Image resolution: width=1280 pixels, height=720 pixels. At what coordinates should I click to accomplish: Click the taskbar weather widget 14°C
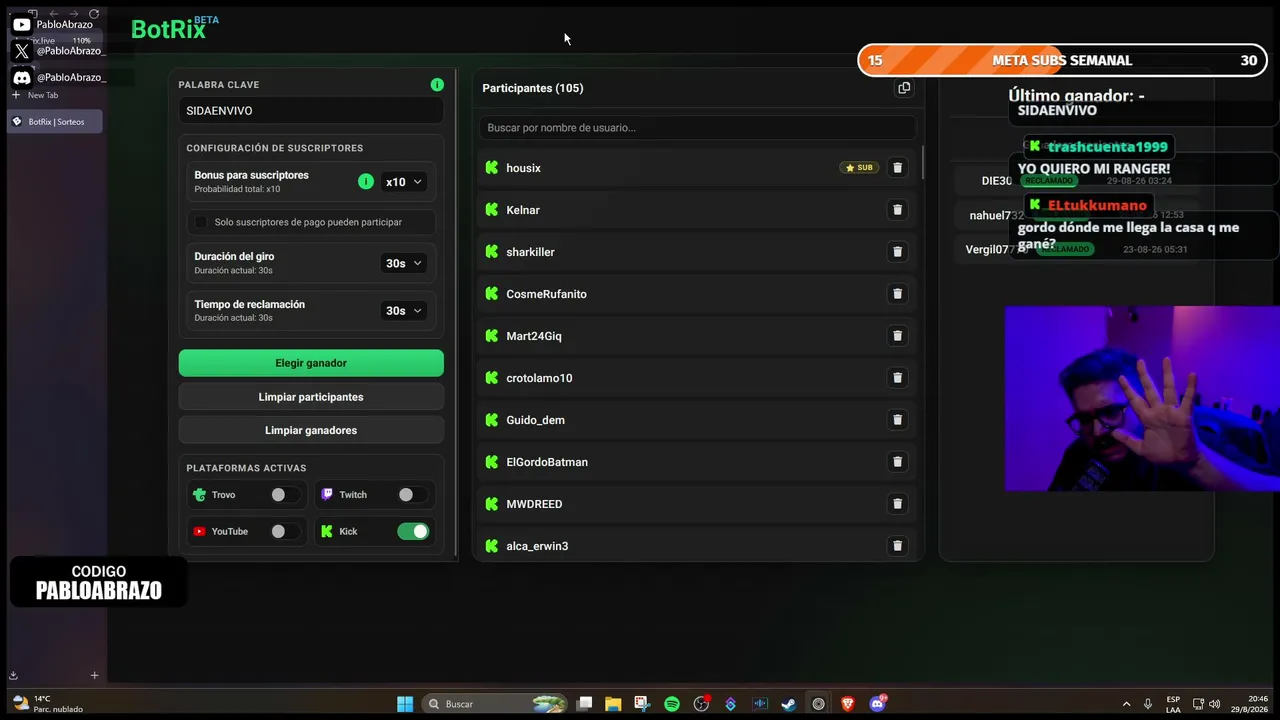[x=47, y=704]
